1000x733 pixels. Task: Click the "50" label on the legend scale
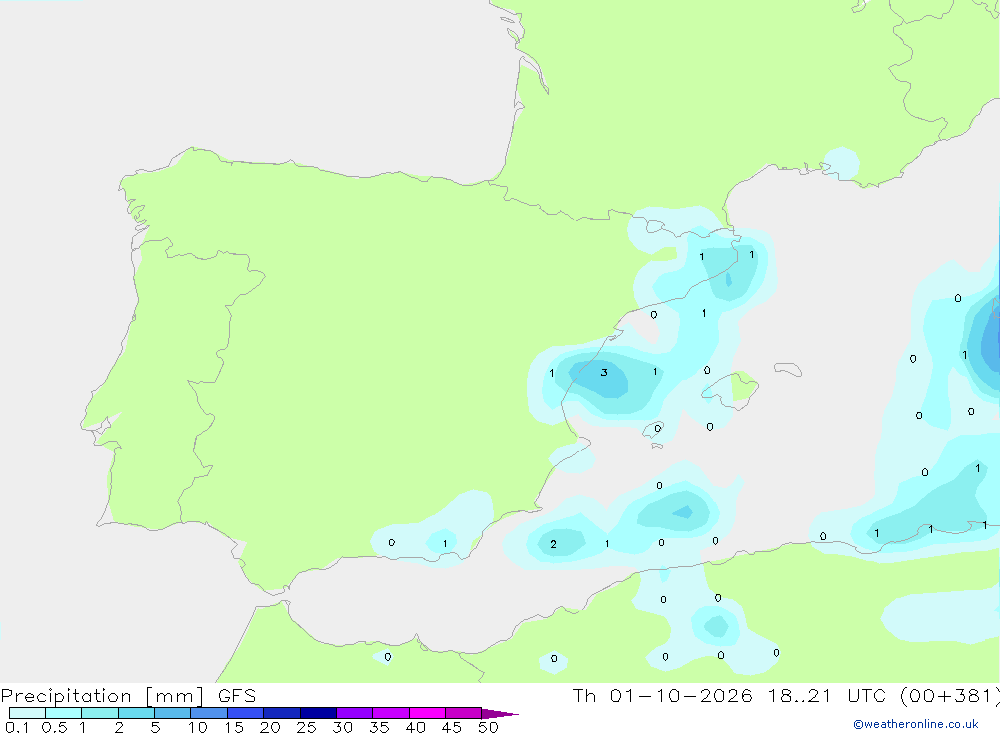click(x=488, y=727)
